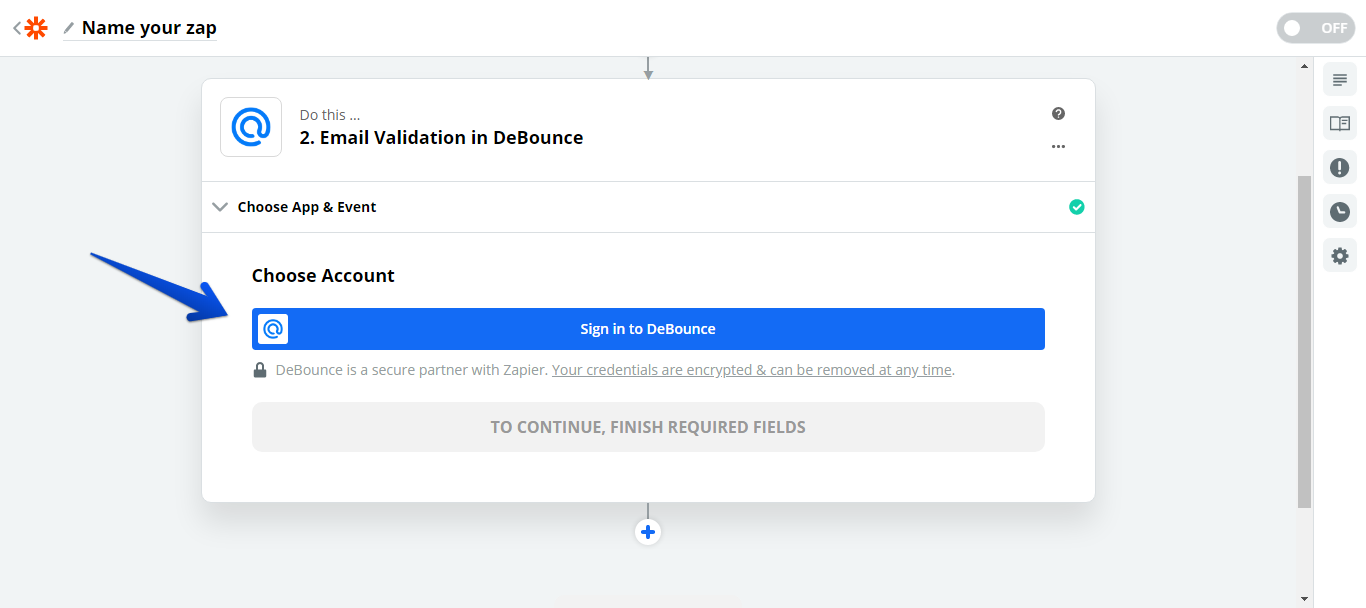Show the alert issues icon in sidebar

(1339, 167)
